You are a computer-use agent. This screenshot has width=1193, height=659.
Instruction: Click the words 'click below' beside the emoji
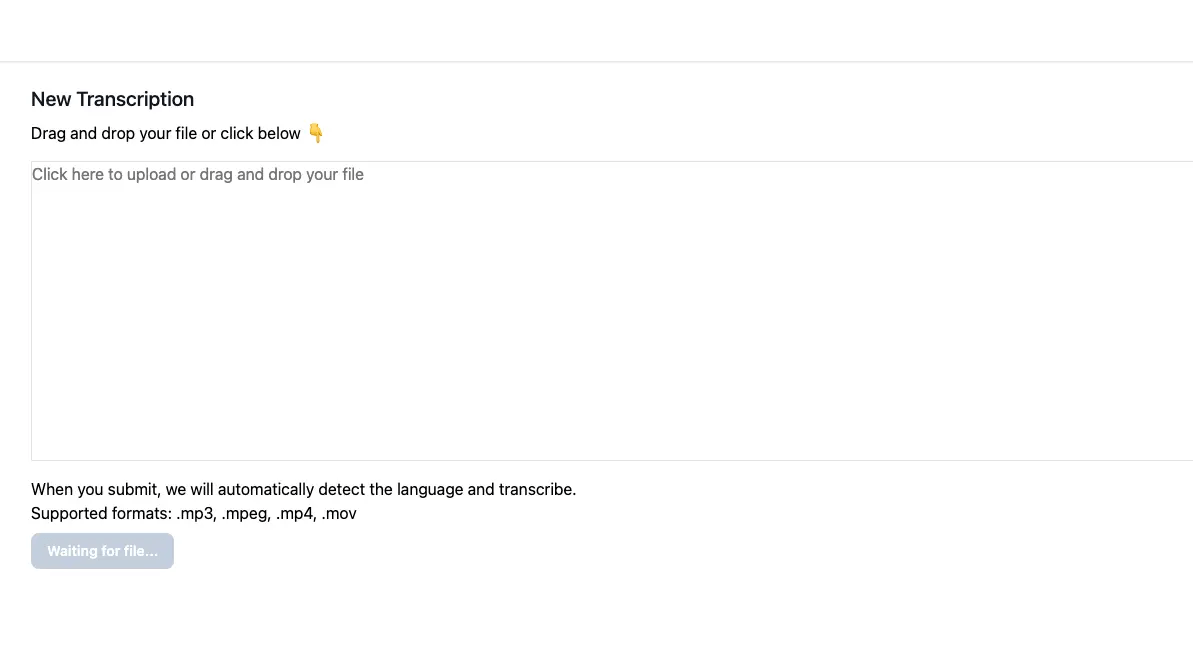pos(261,133)
